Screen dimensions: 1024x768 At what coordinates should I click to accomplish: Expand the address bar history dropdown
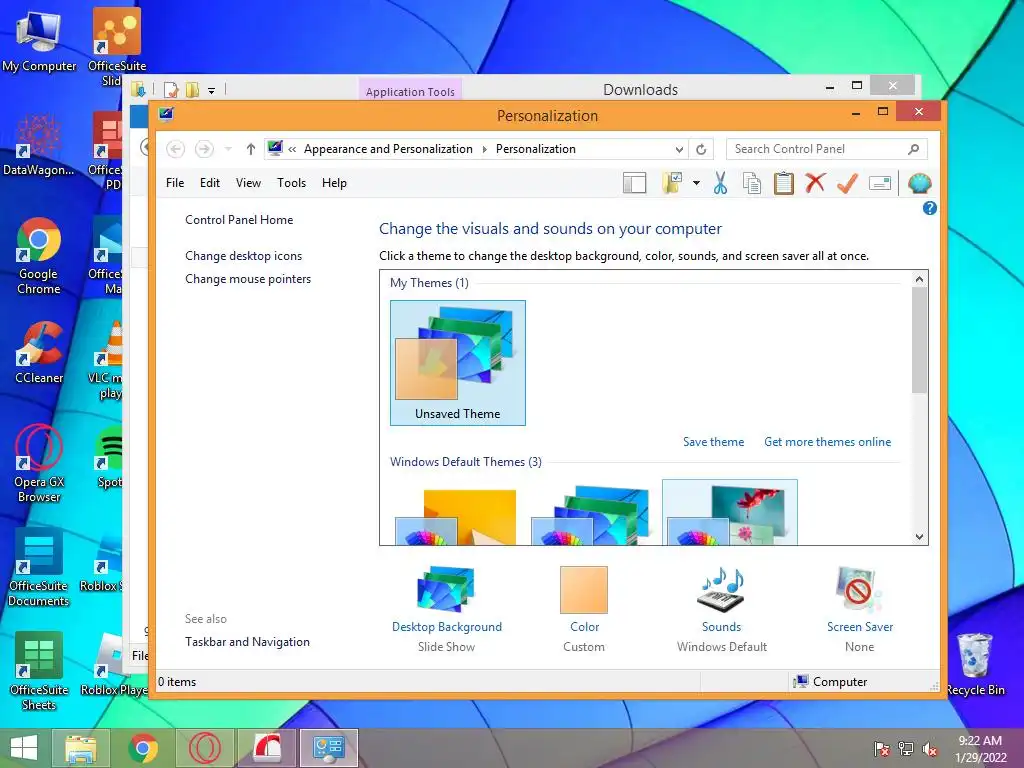coord(679,149)
